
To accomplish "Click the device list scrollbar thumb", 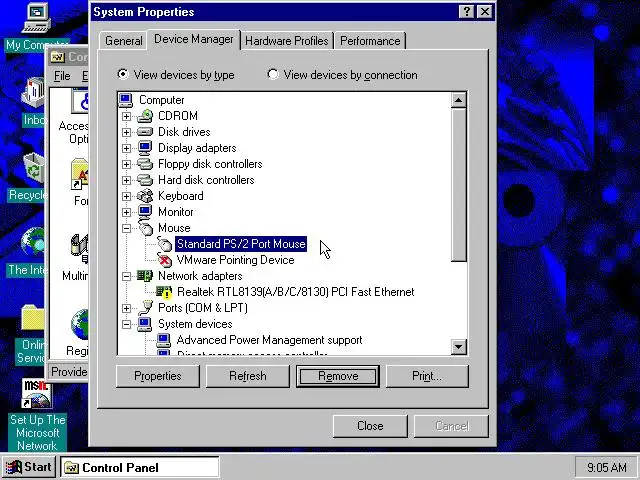I will [x=459, y=184].
